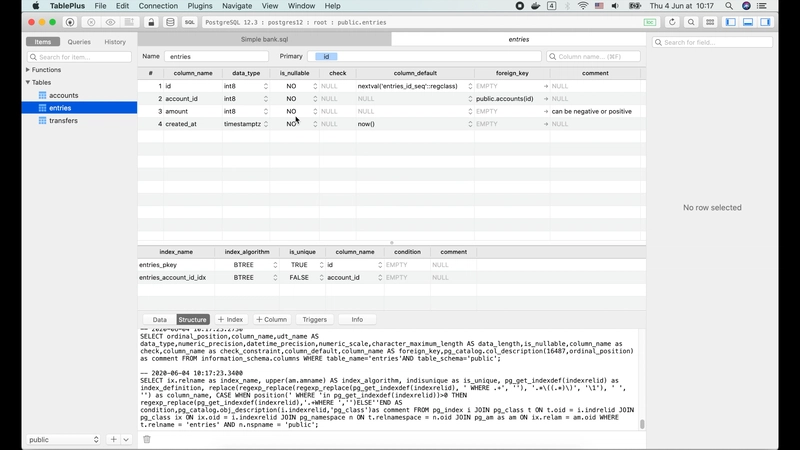The image size is (800, 450).
Task: Click the green loc connection tag
Action: point(650,22)
